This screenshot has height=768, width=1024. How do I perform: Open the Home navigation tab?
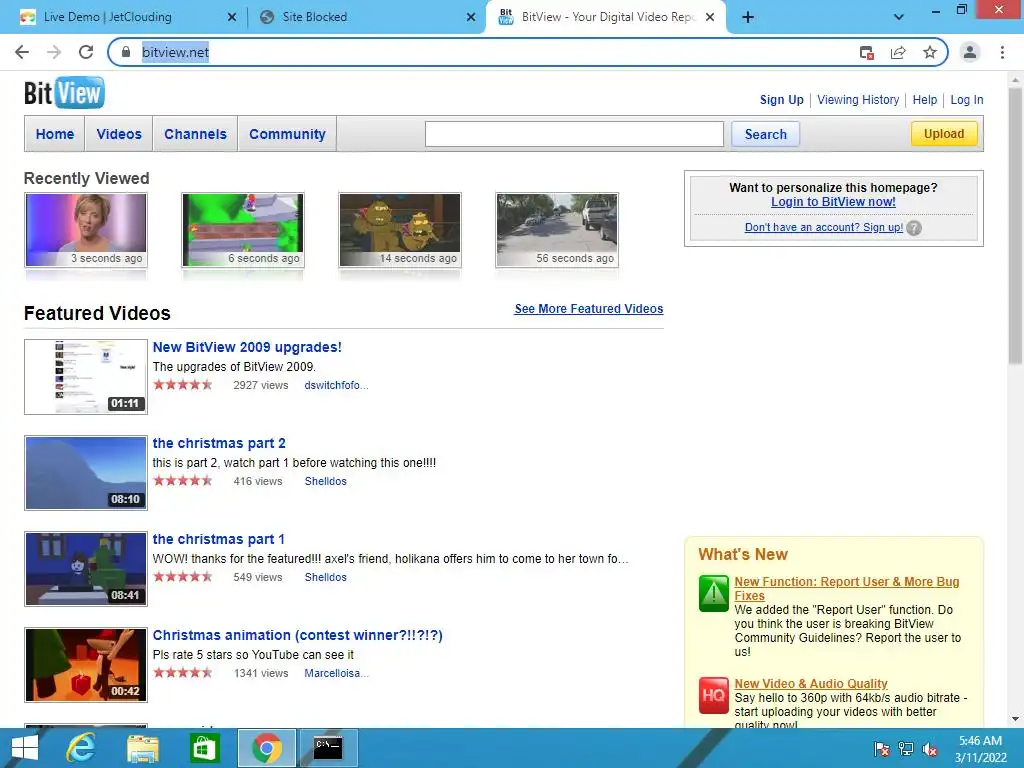(55, 134)
